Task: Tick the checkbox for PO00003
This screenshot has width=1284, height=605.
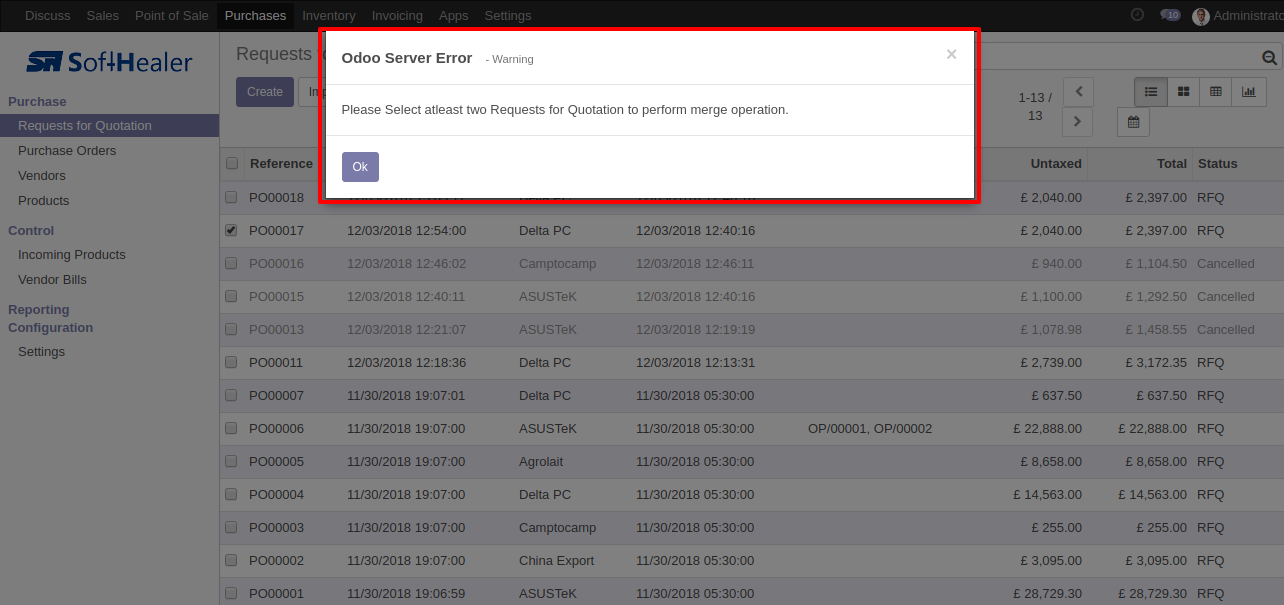Action: click(231, 527)
